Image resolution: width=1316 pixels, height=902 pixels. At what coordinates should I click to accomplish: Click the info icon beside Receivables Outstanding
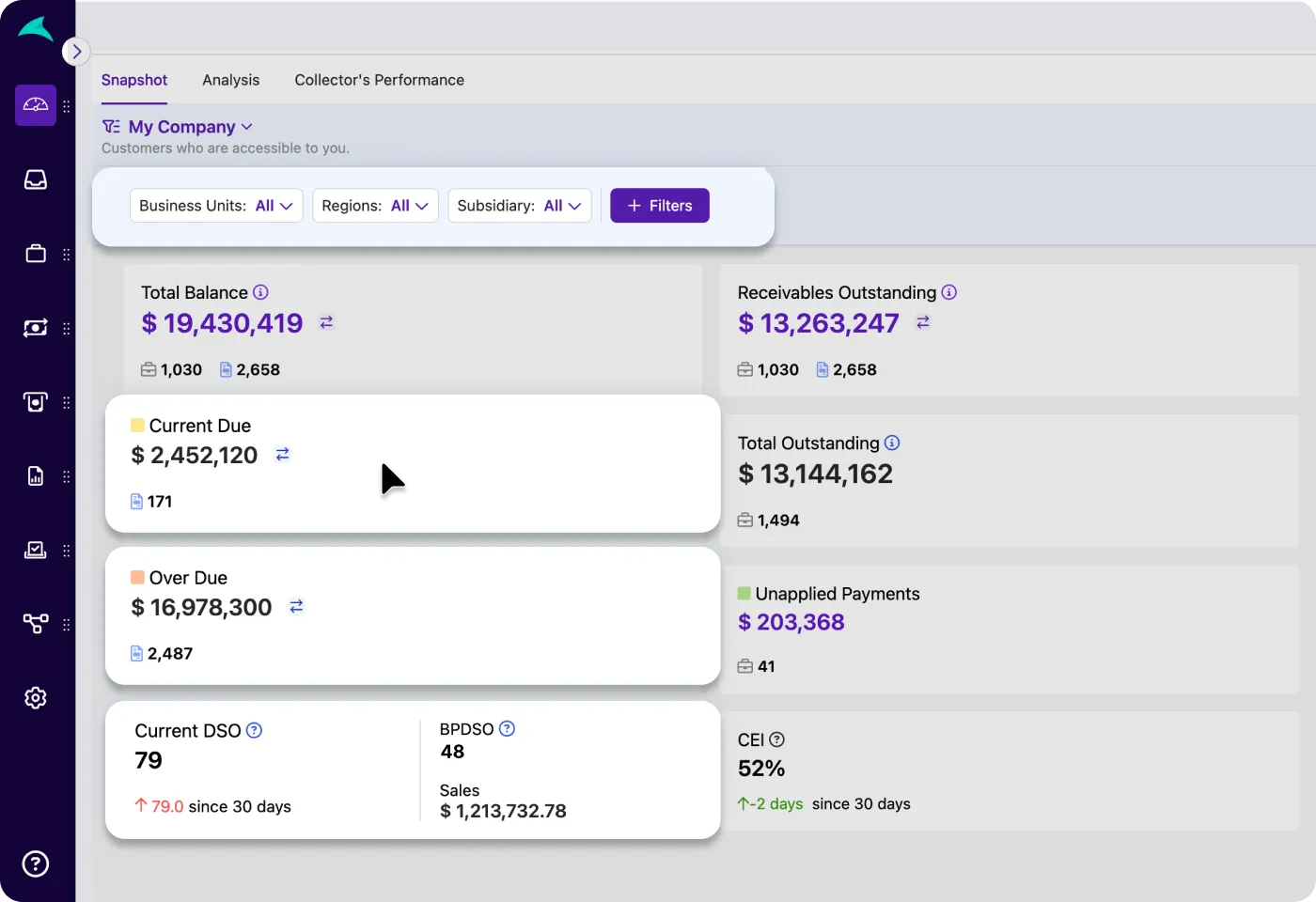coord(949,292)
